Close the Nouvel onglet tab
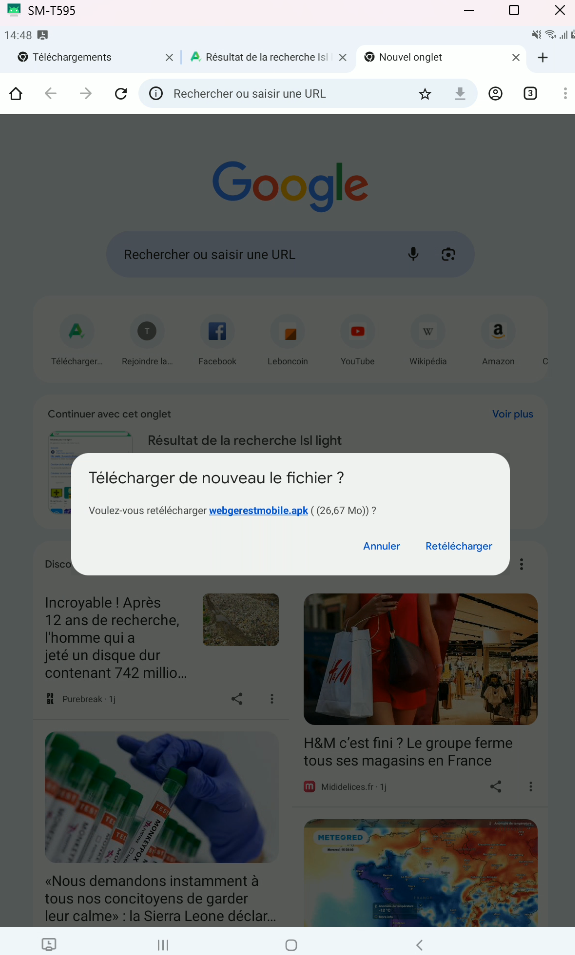575x955 pixels. click(516, 57)
